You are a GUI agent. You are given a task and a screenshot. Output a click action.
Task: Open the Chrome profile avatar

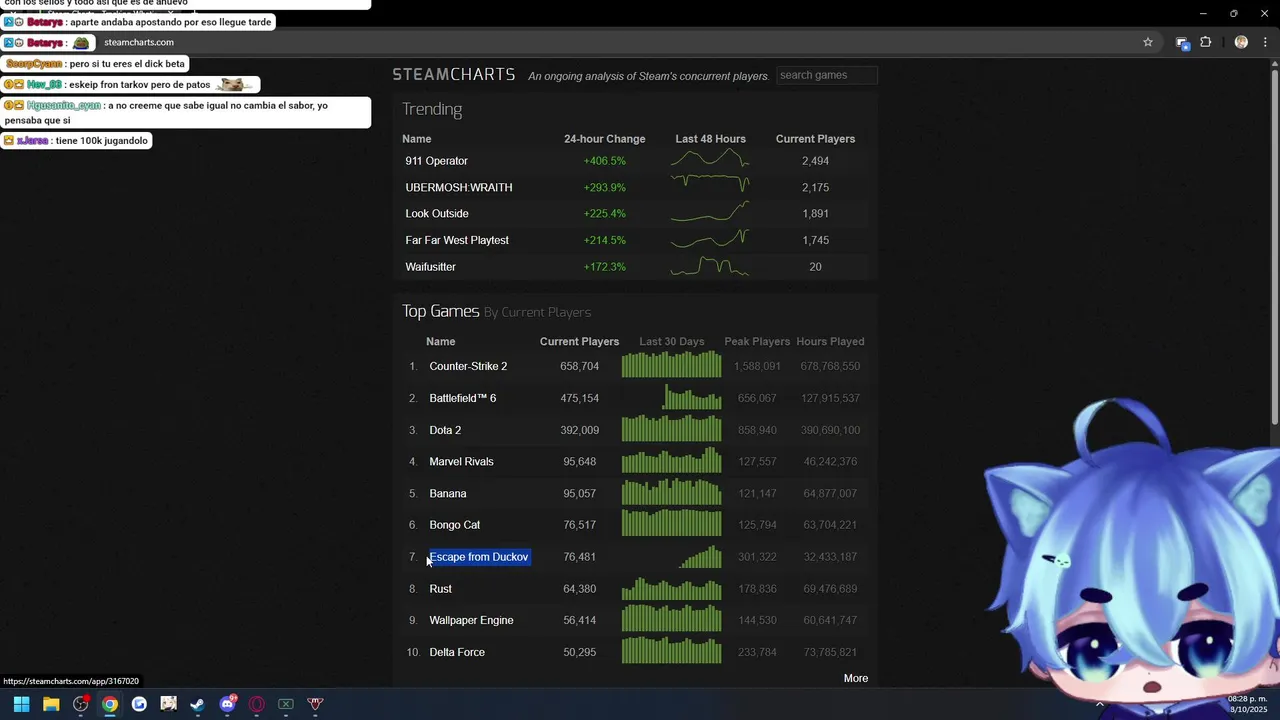point(1241,42)
